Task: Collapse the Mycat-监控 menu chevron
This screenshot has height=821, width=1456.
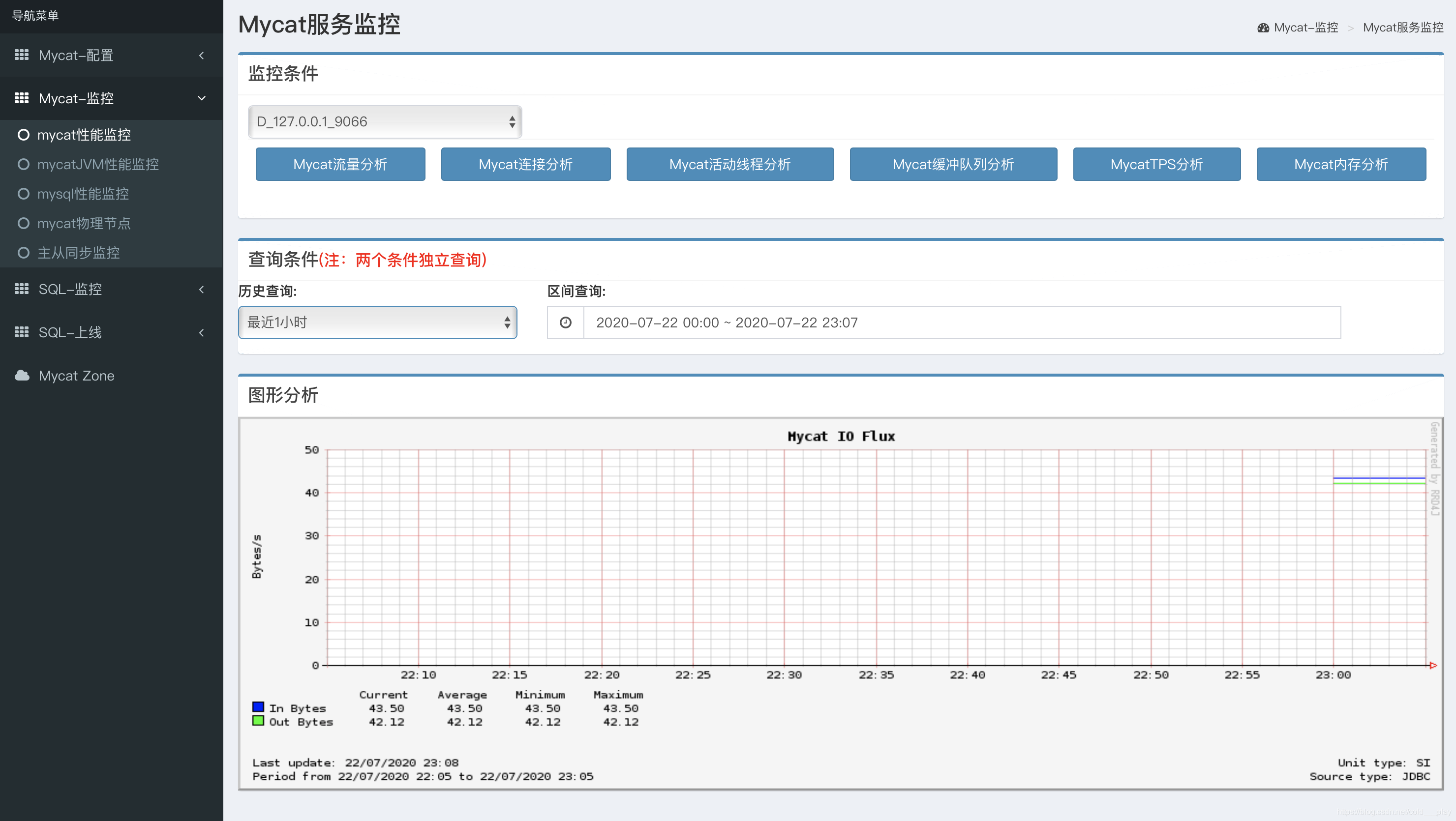Action: pos(201,98)
